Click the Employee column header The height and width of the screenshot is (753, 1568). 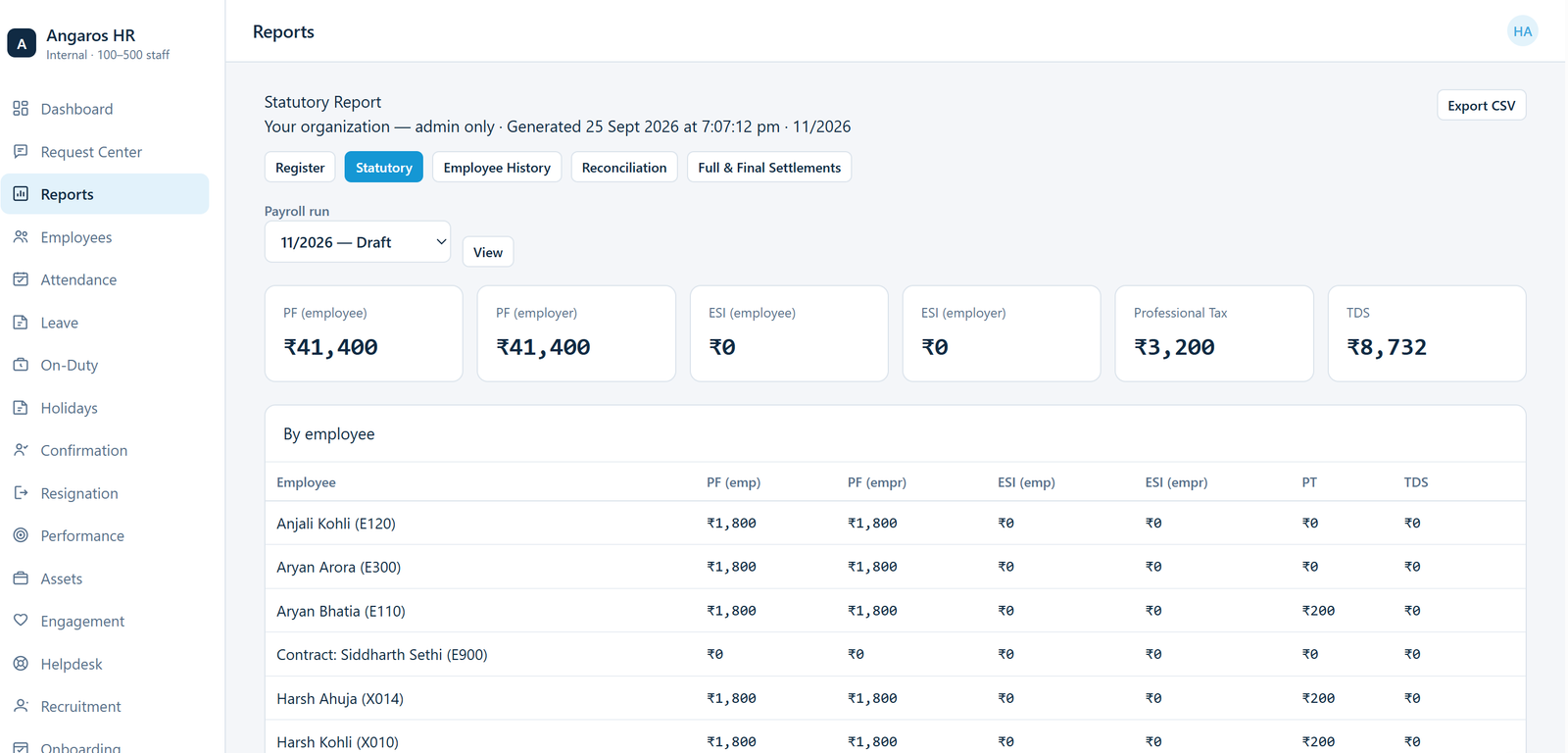click(x=306, y=482)
